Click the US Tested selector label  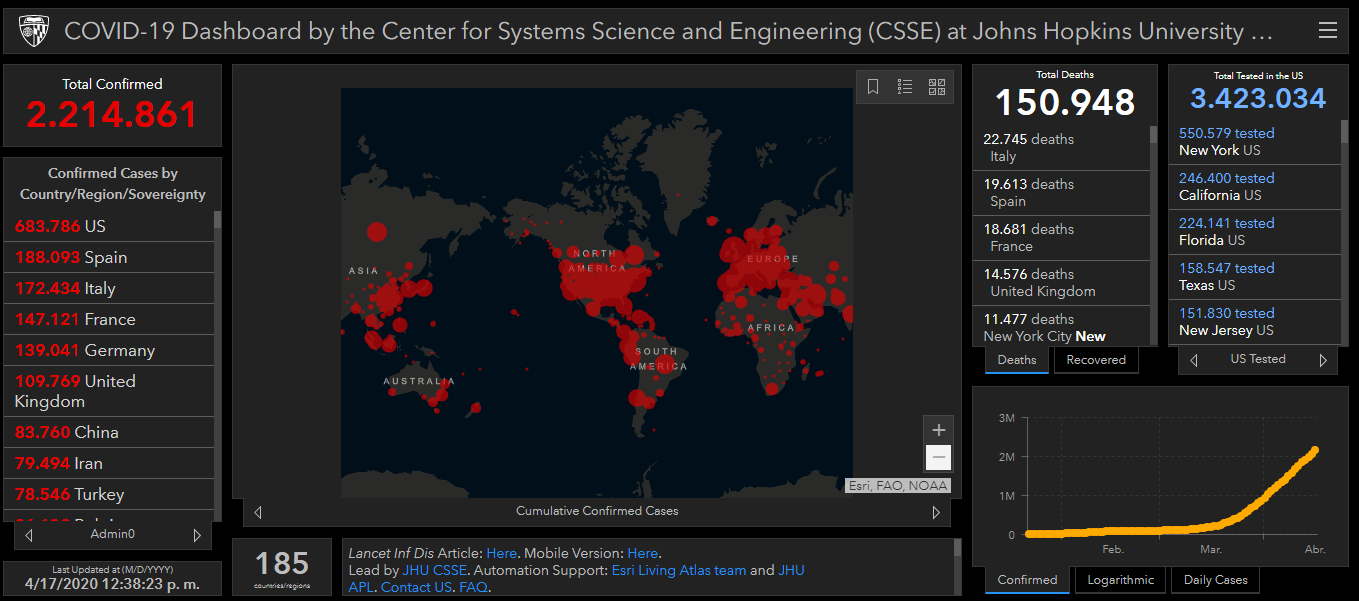tap(1258, 359)
